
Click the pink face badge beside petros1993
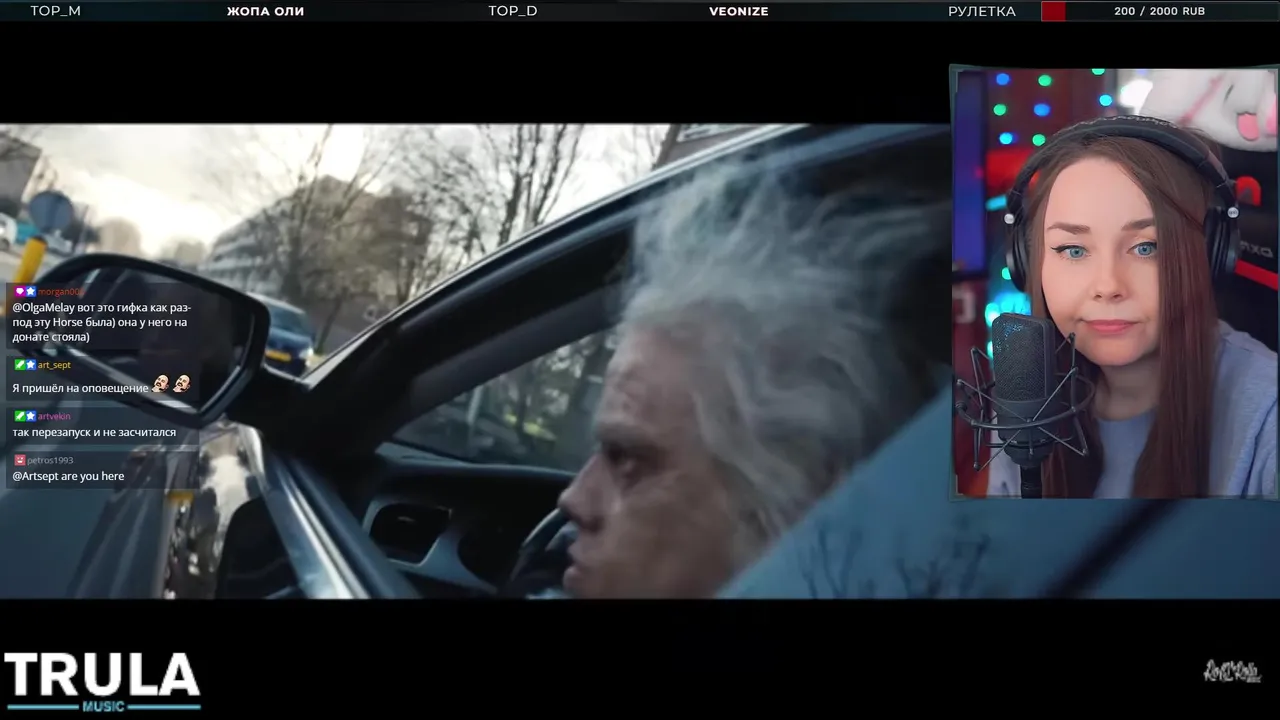pos(19,460)
